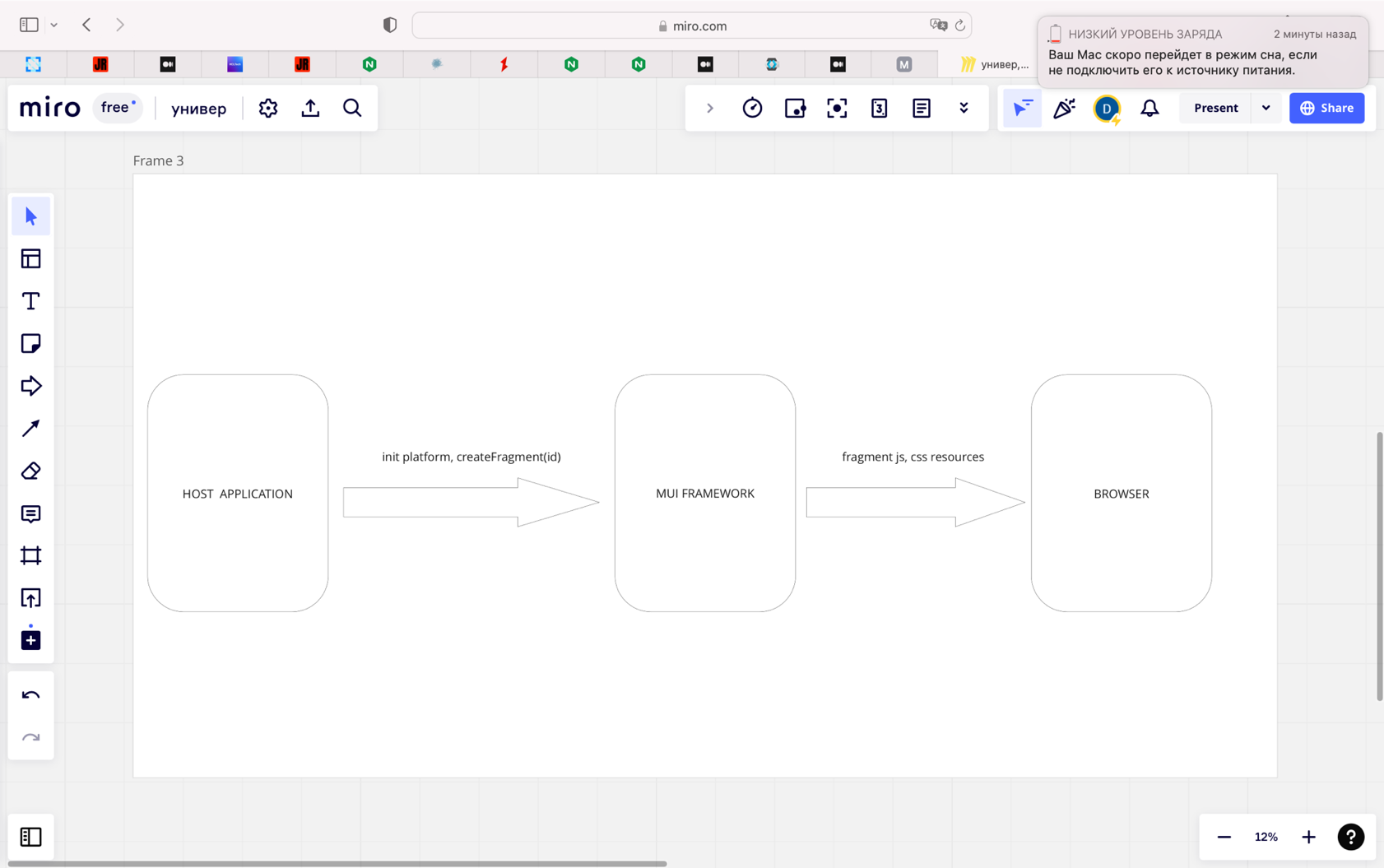Open the Templates tool
Viewport: 1384px width, 868px height.
pos(30,258)
